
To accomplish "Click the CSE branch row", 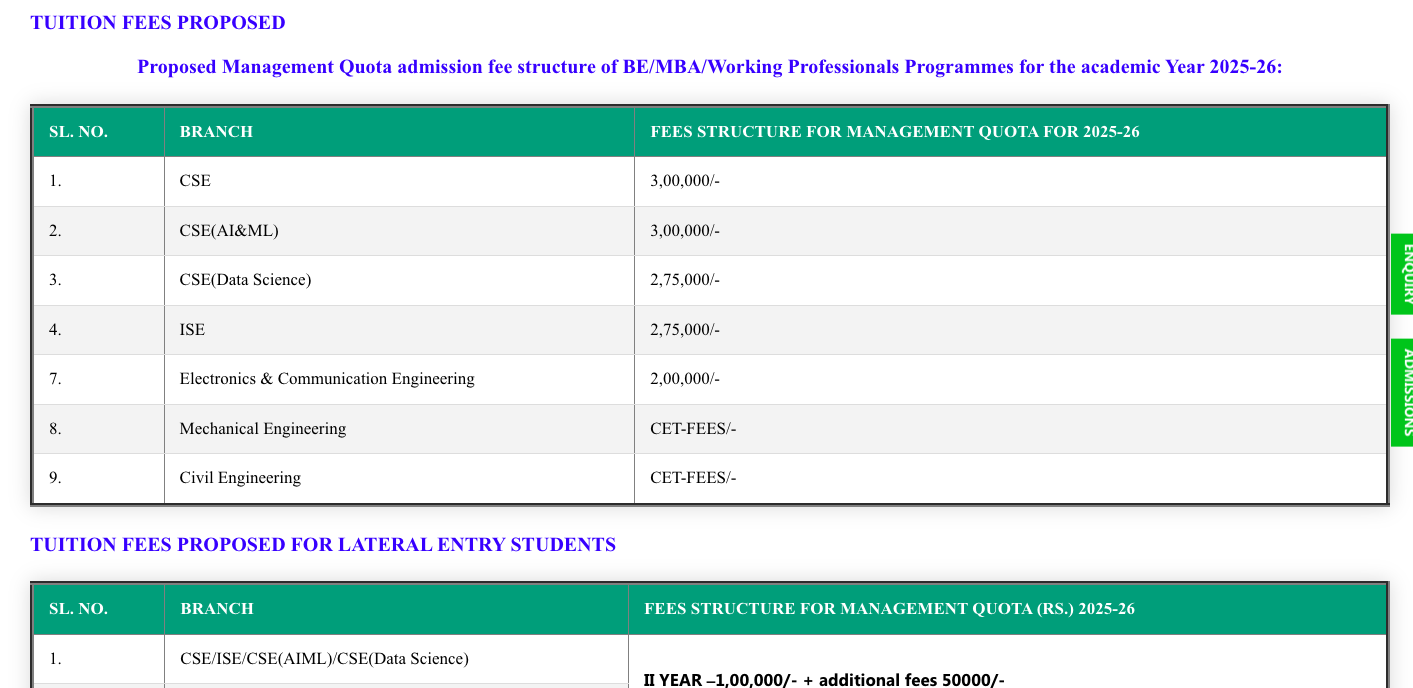I will pos(195,181).
